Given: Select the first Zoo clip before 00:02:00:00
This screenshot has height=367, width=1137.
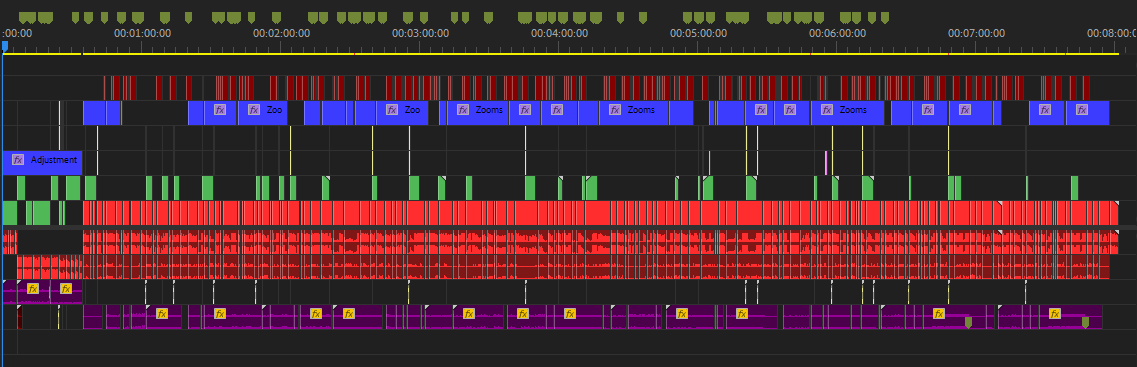Looking at the screenshot, I should [x=262, y=113].
